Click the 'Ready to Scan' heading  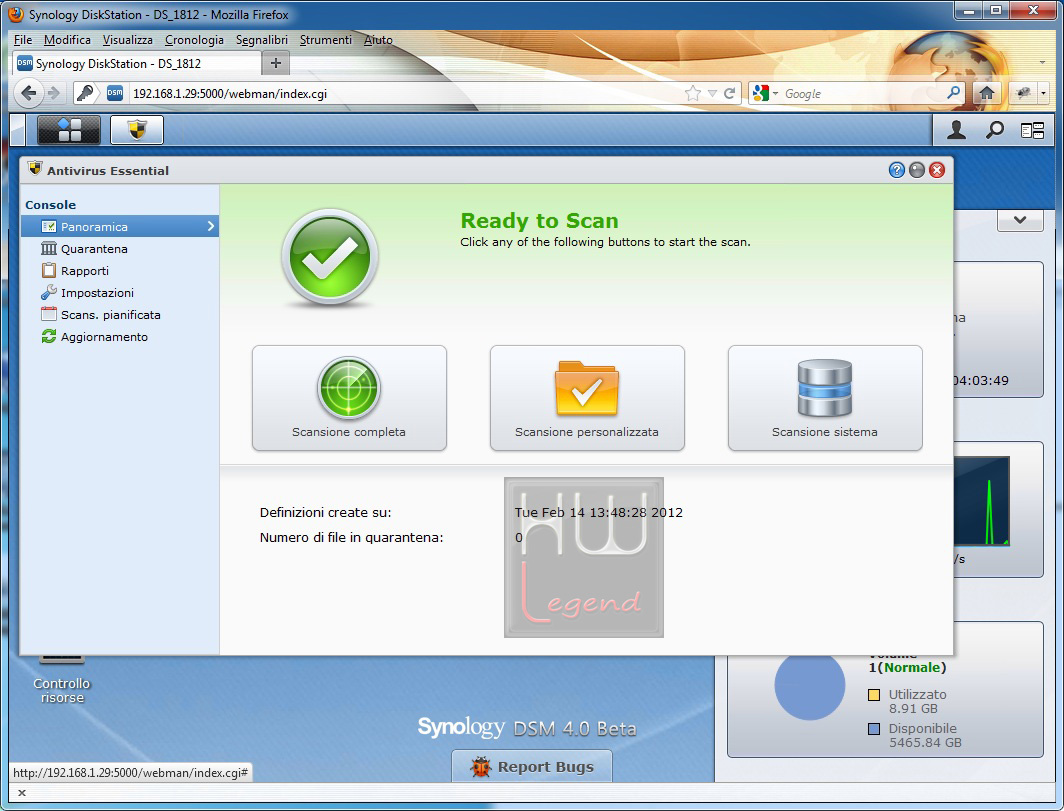[539, 221]
